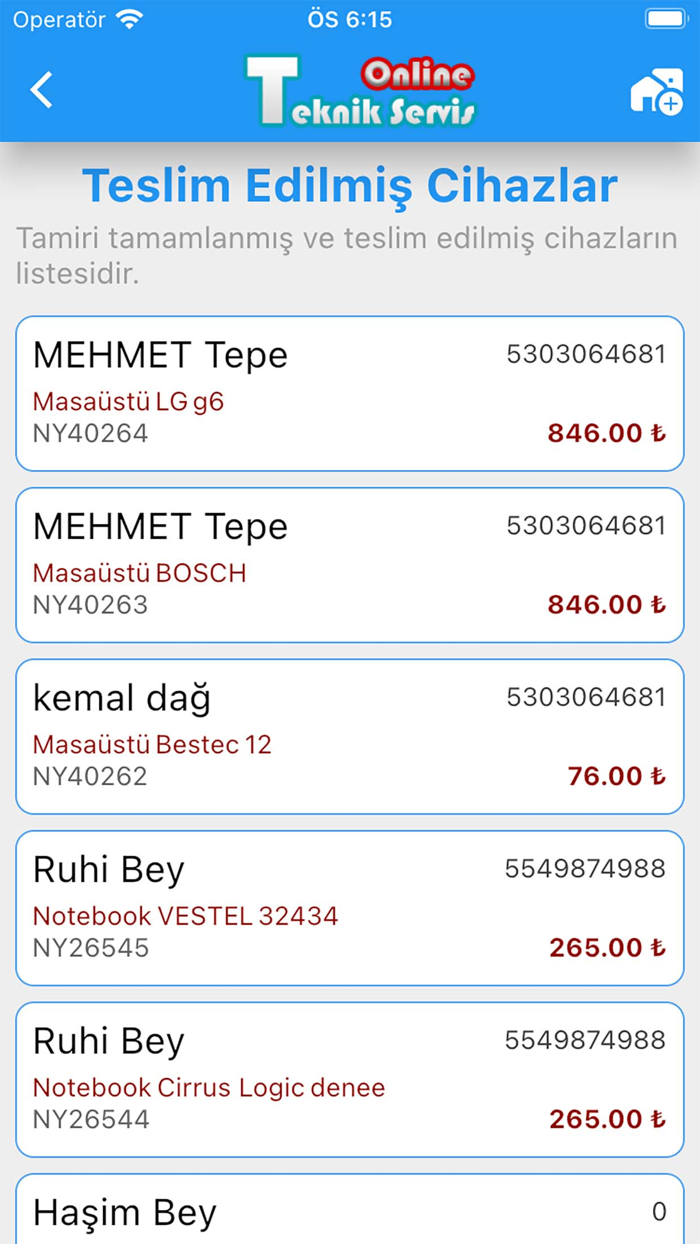Tap the clock showing ÖS 6:15
Screen dimensions: 700x1244
pos(348,19)
